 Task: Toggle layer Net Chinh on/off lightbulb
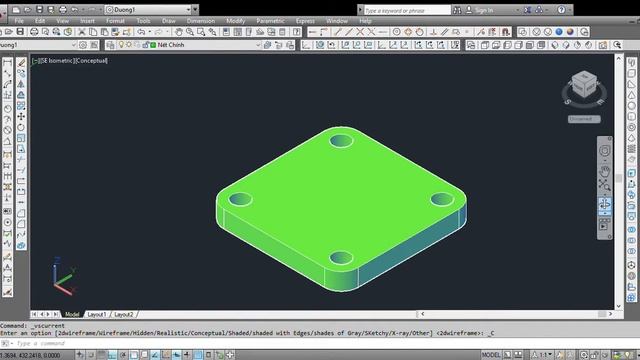(x=121, y=45)
